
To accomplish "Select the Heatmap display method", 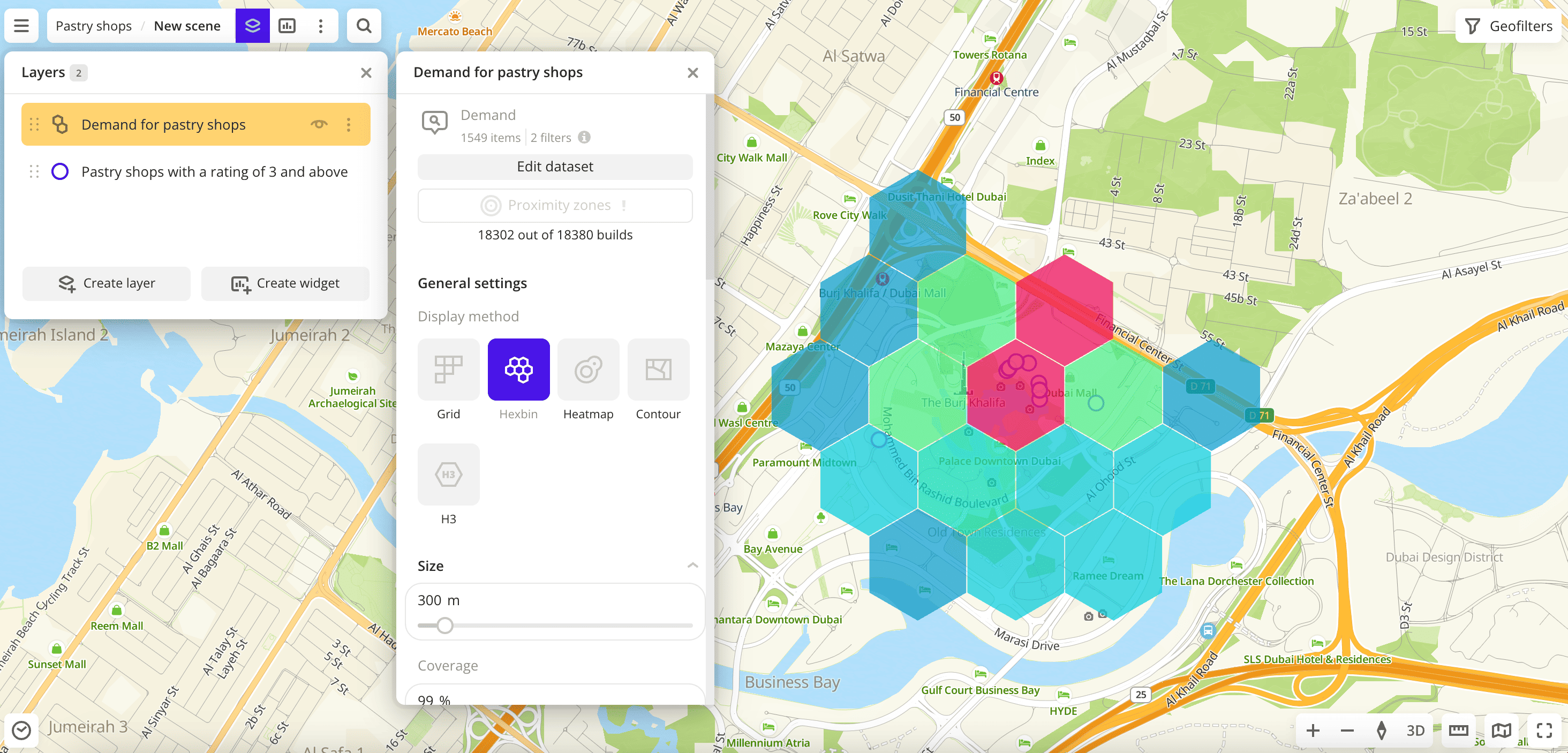I will click(x=588, y=370).
